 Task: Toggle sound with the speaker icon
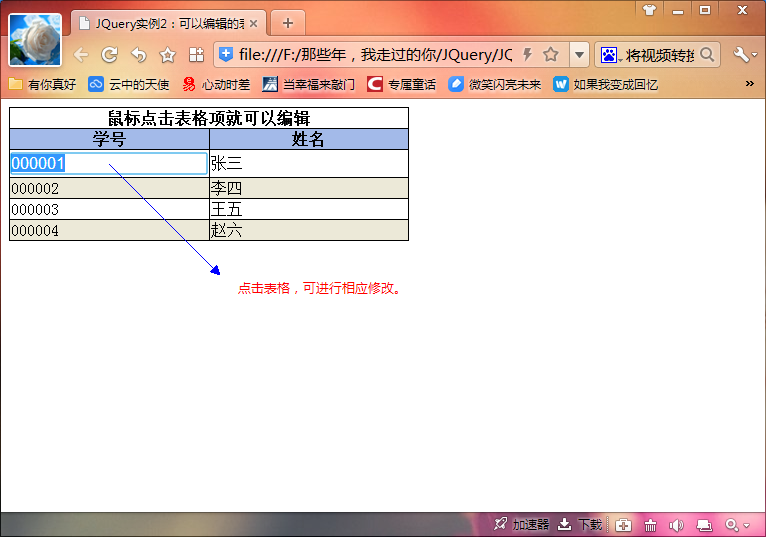(x=676, y=525)
